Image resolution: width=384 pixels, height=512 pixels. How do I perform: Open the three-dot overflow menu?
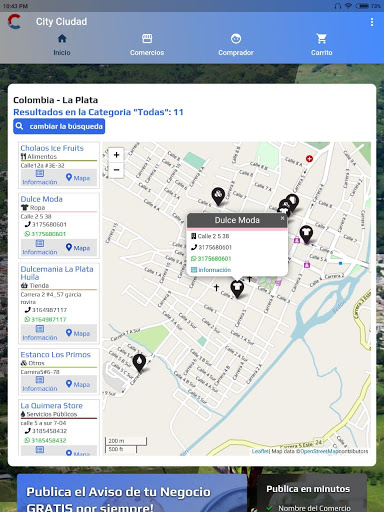pyautogui.click(x=372, y=22)
